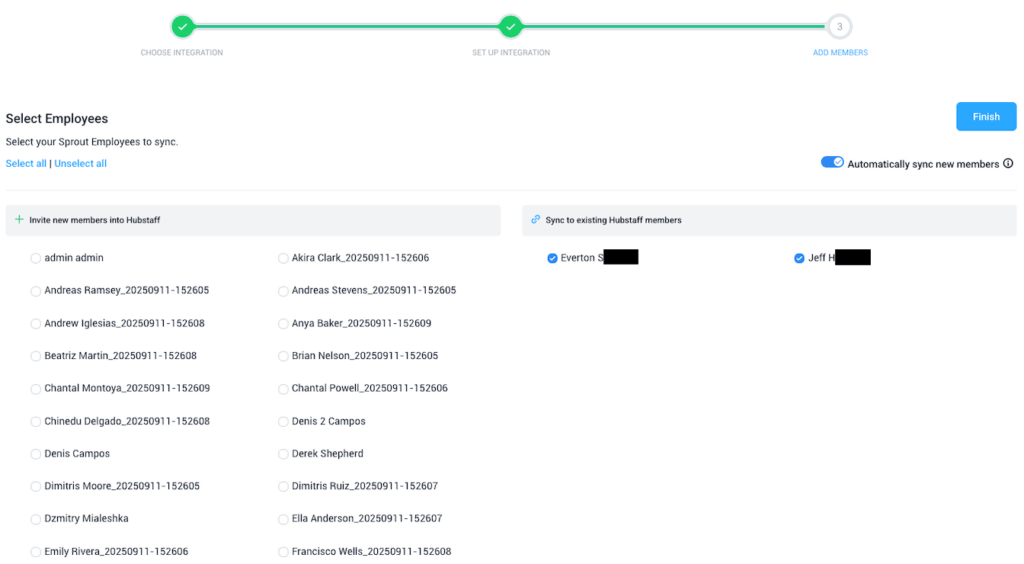Select Dzmitry Mialeshka employee option

click(x=36, y=519)
